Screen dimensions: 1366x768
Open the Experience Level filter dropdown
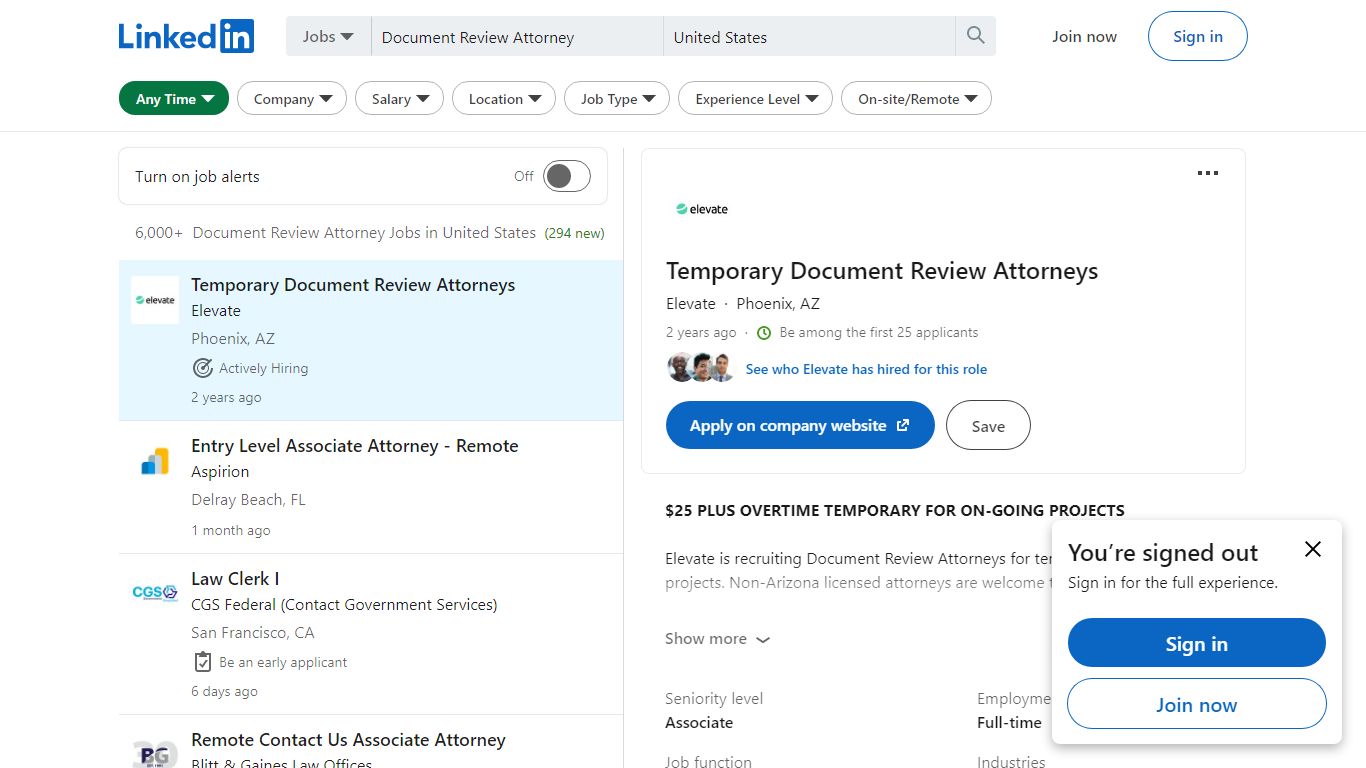pyautogui.click(x=755, y=98)
